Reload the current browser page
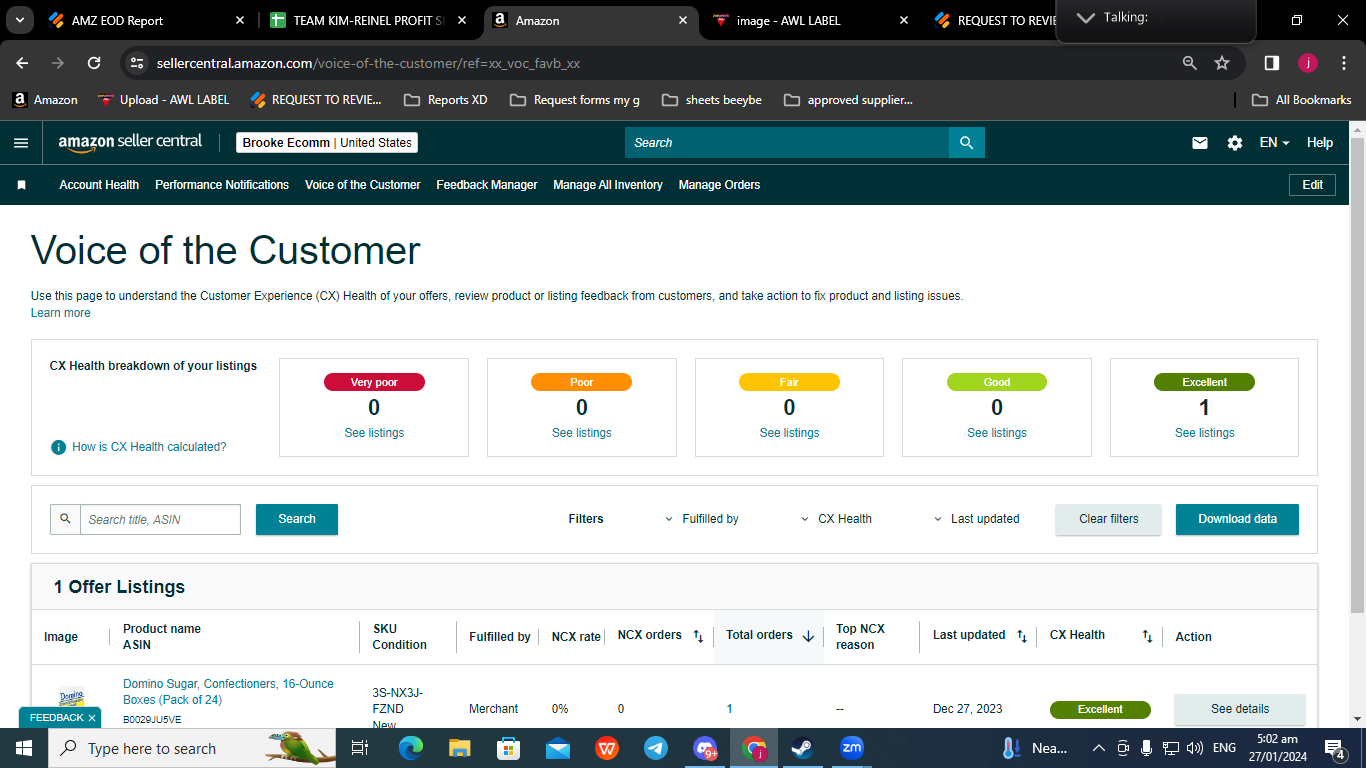 pos(94,63)
